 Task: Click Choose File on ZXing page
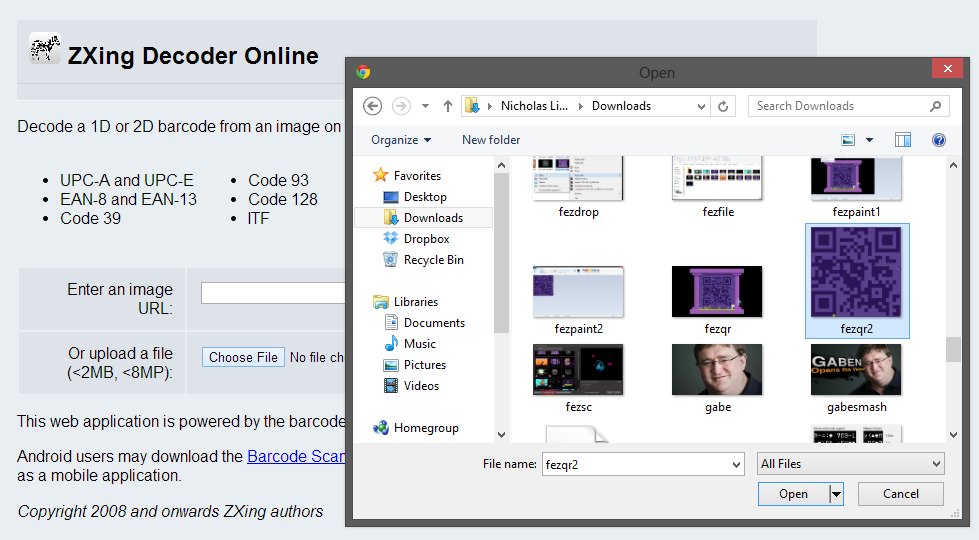coord(243,357)
